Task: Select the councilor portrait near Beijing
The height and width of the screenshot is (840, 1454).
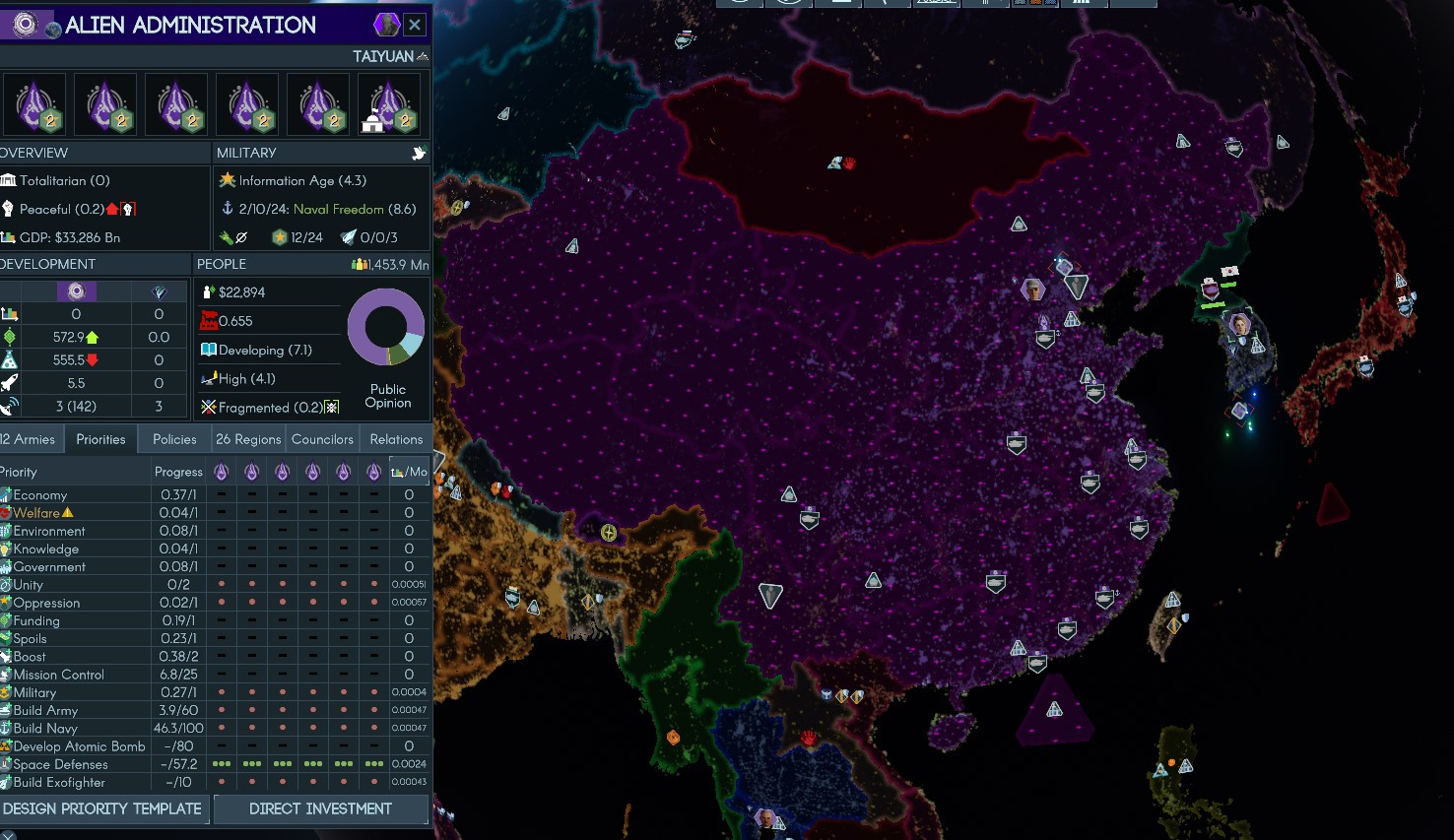Action: point(1032,289)
